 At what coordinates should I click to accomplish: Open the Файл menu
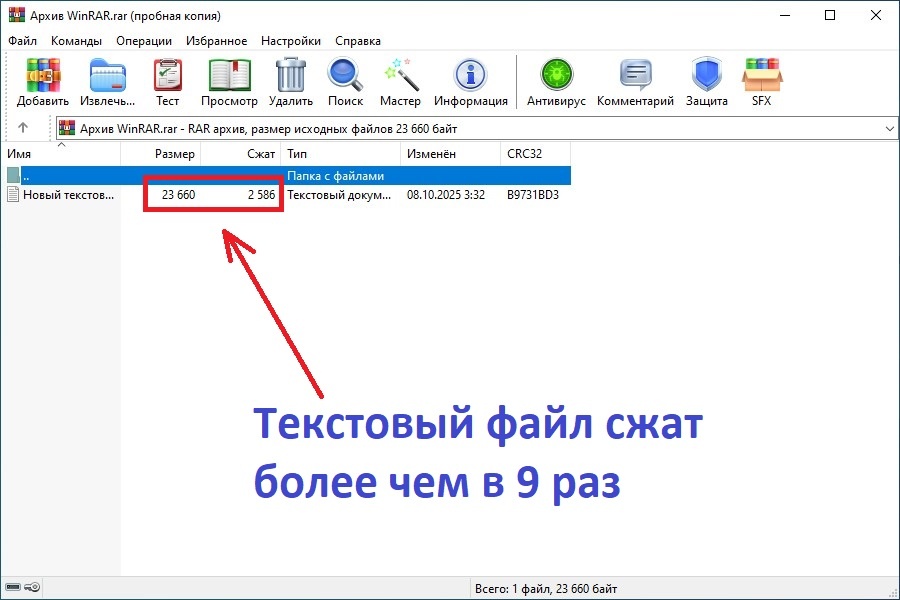point(22,41)
